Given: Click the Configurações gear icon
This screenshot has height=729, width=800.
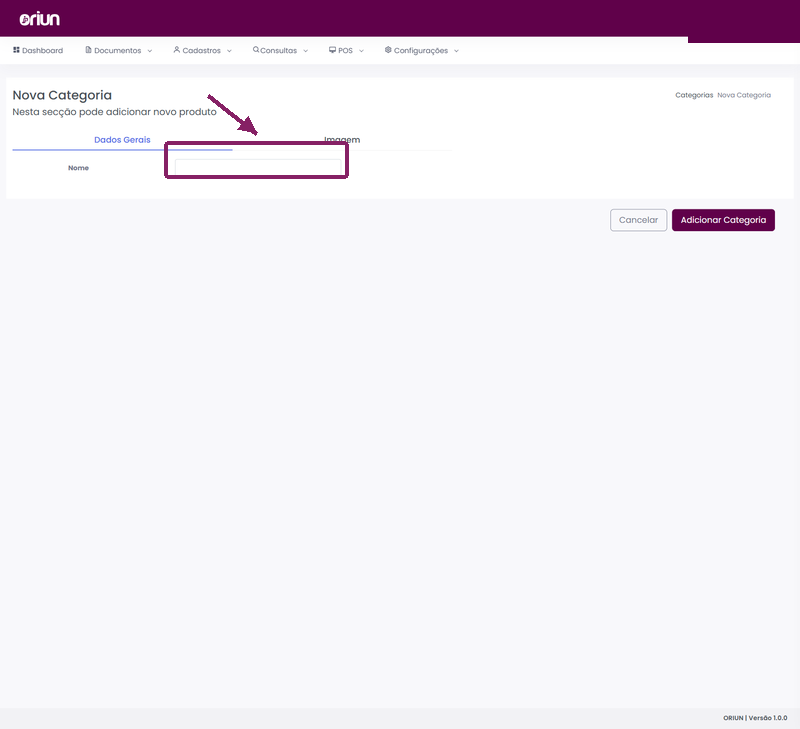Looking at the screenshot, I should pyautogui.click(x=388, y=50).
